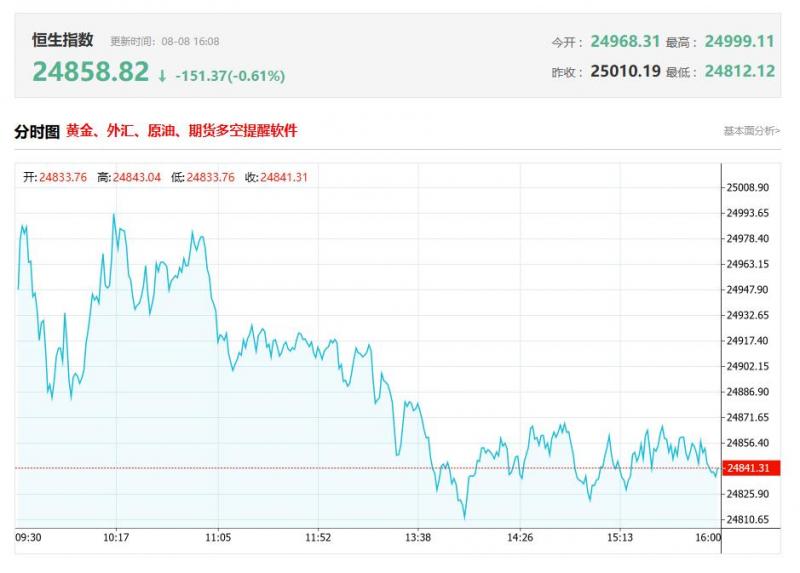Click chart low value 24833.76 after 低
This screenshot has width=800, height=573.
point(210,178)
